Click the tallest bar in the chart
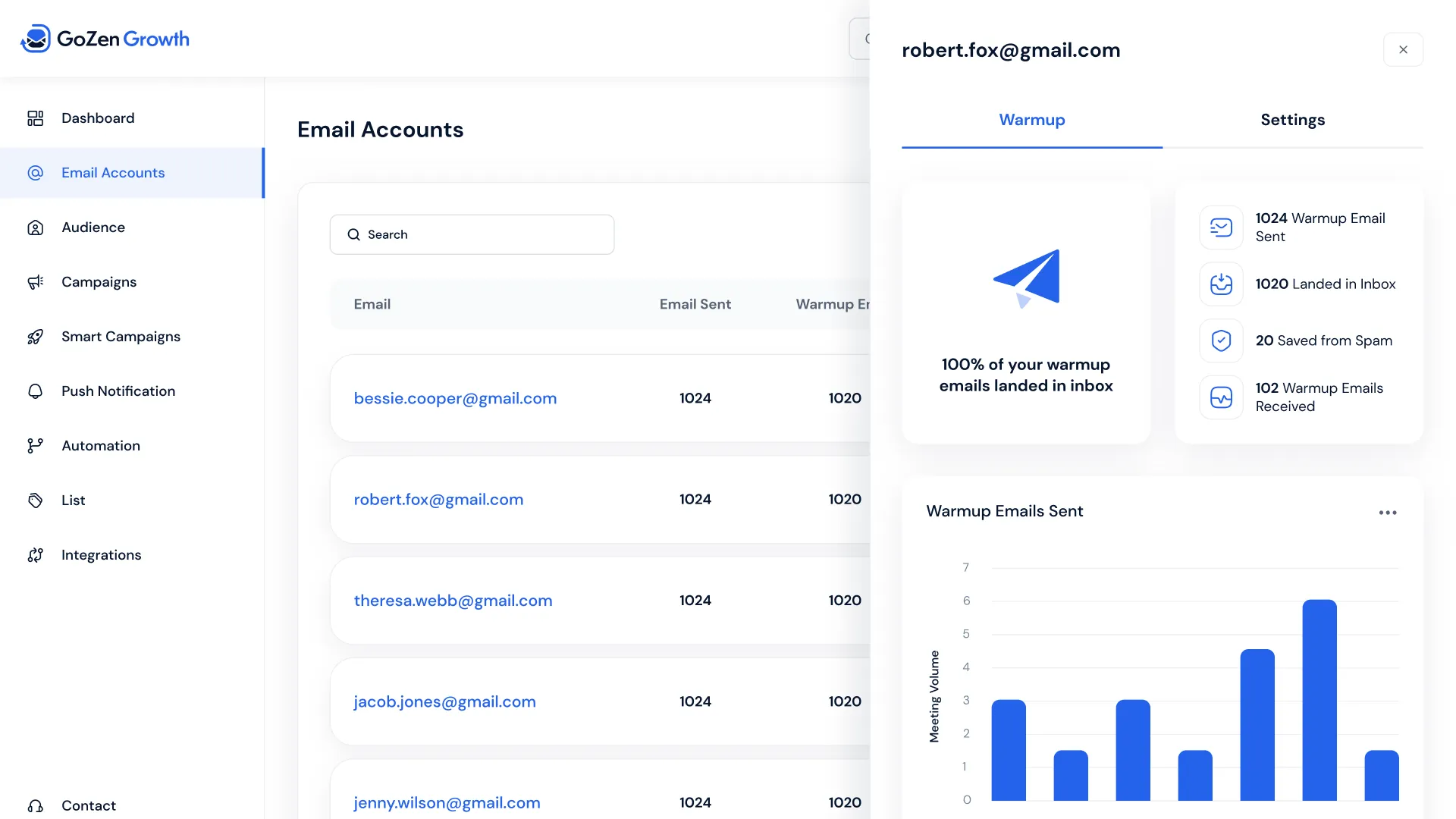The image size is (1456, 819). 1319,700
